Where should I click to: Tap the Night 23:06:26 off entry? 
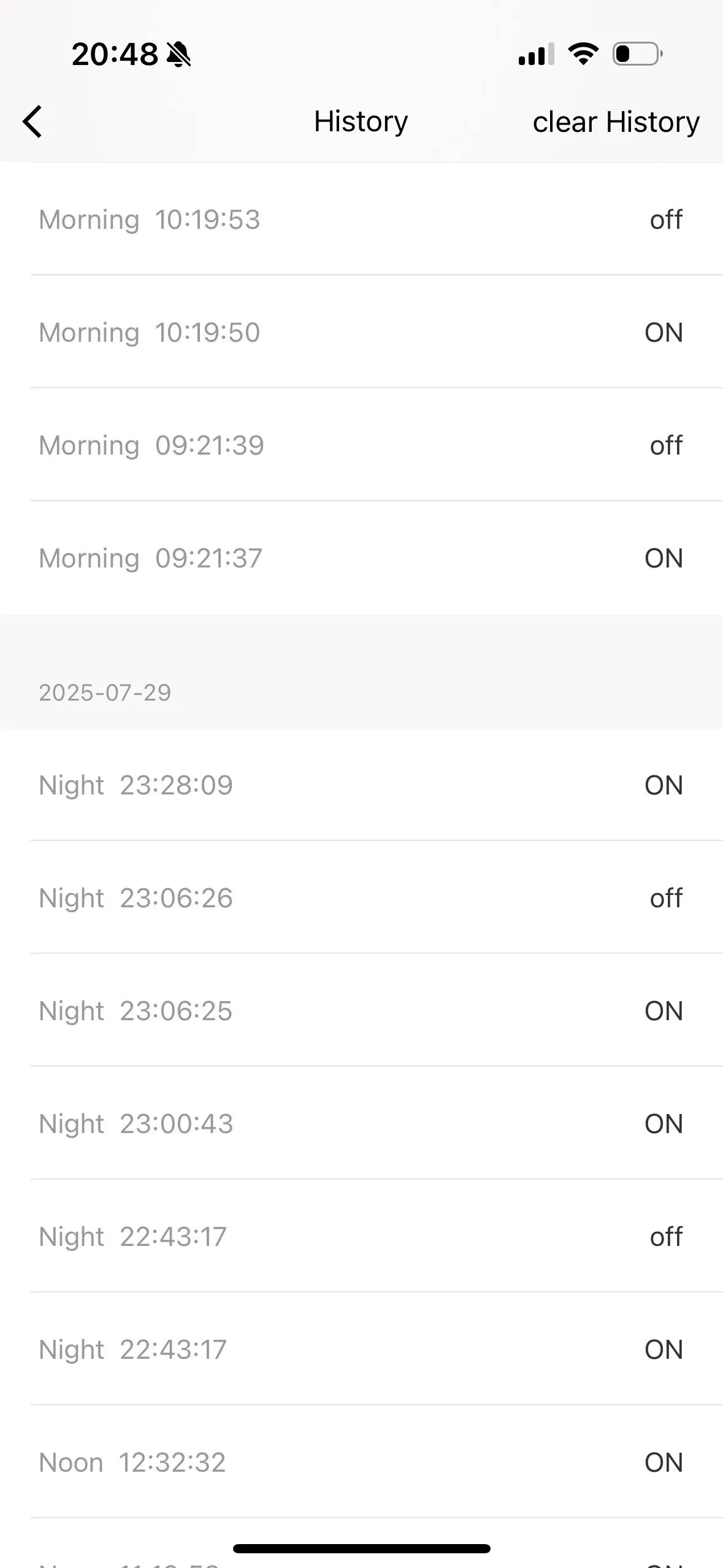point(361,898)
